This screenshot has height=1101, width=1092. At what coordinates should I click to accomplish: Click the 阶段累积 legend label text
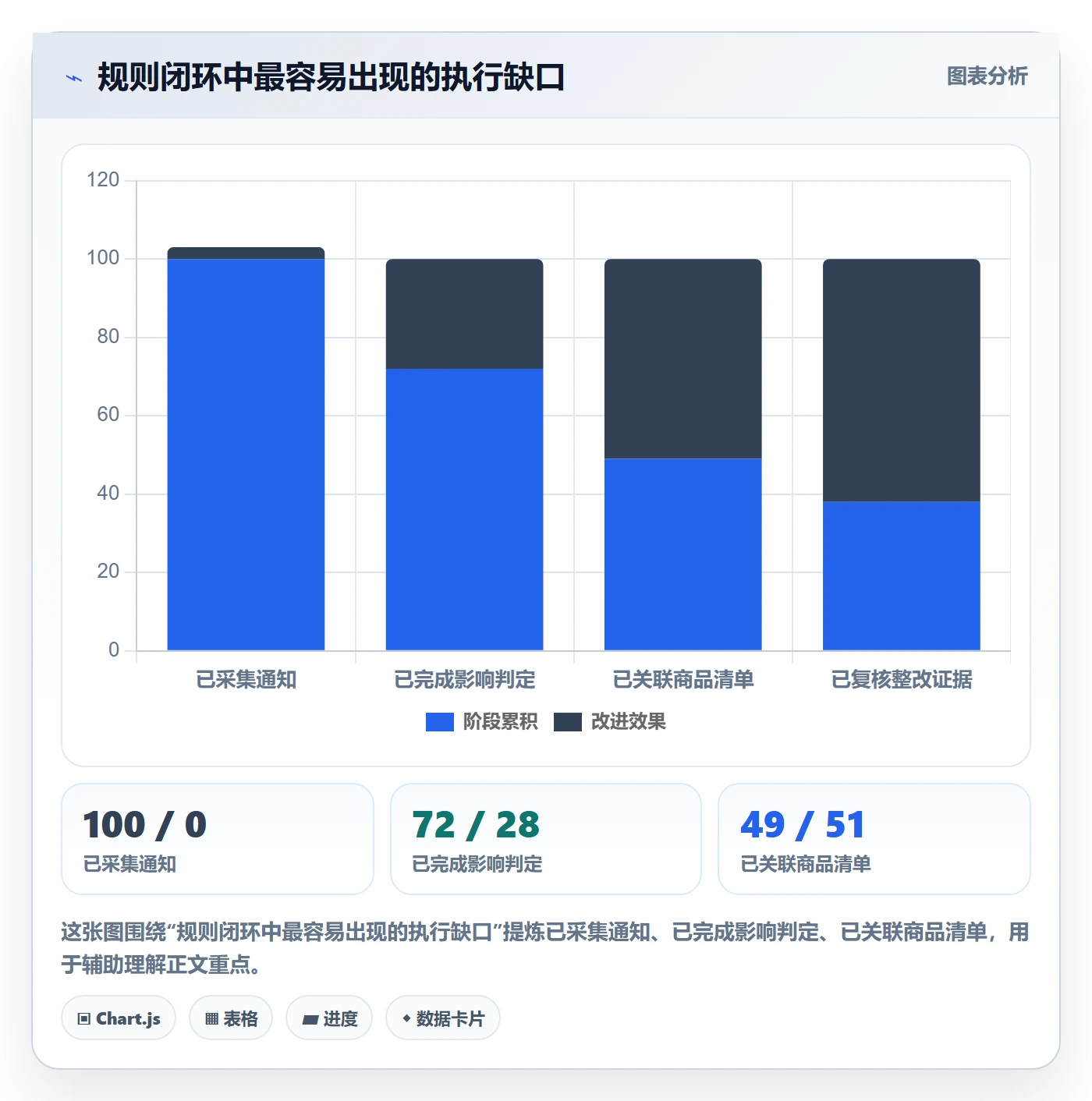(x=500, y=722)
